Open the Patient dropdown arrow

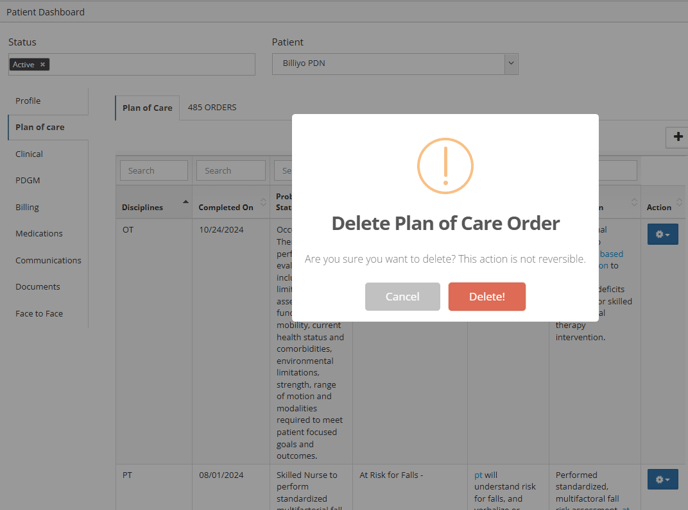point(511,64)
